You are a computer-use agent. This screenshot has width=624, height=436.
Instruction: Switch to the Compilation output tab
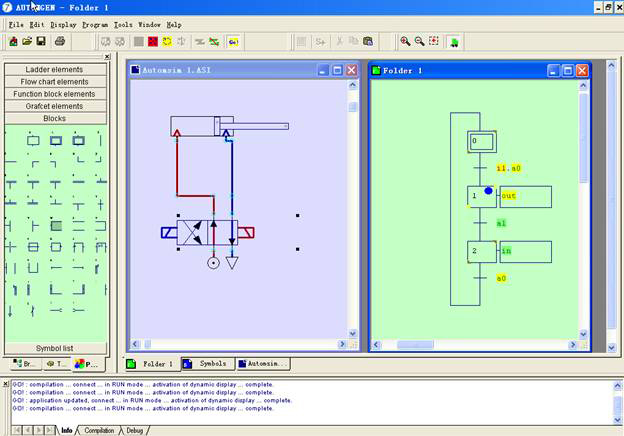(x=99, y=430)
